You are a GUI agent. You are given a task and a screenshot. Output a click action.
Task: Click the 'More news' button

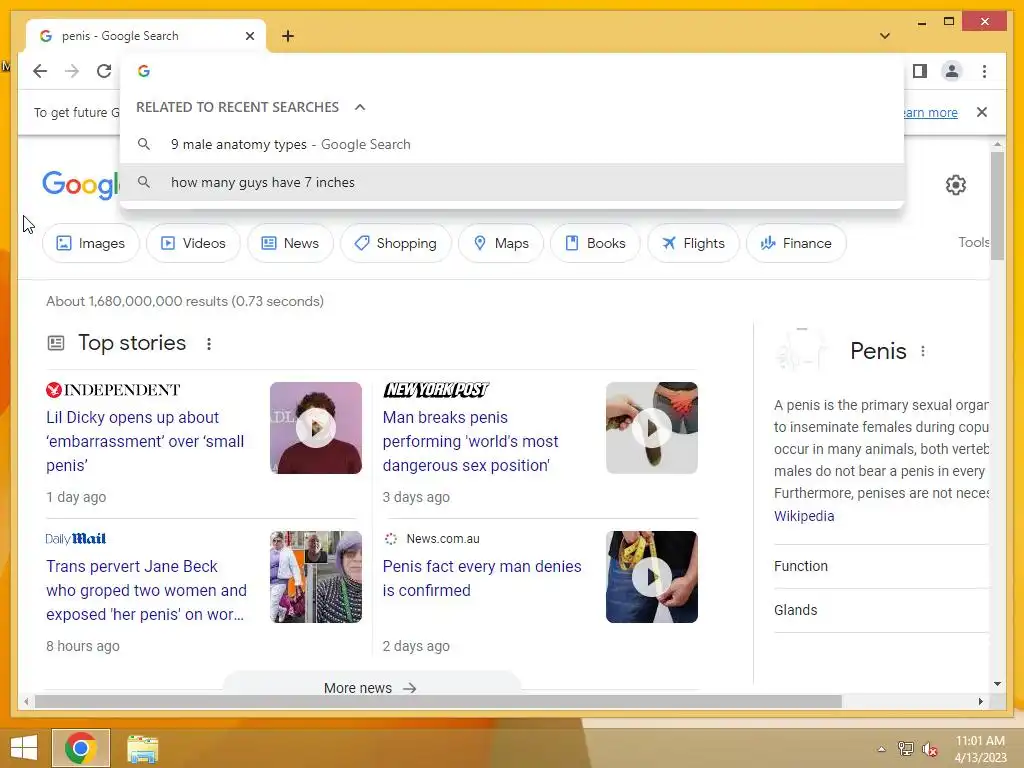pos(370,688)
